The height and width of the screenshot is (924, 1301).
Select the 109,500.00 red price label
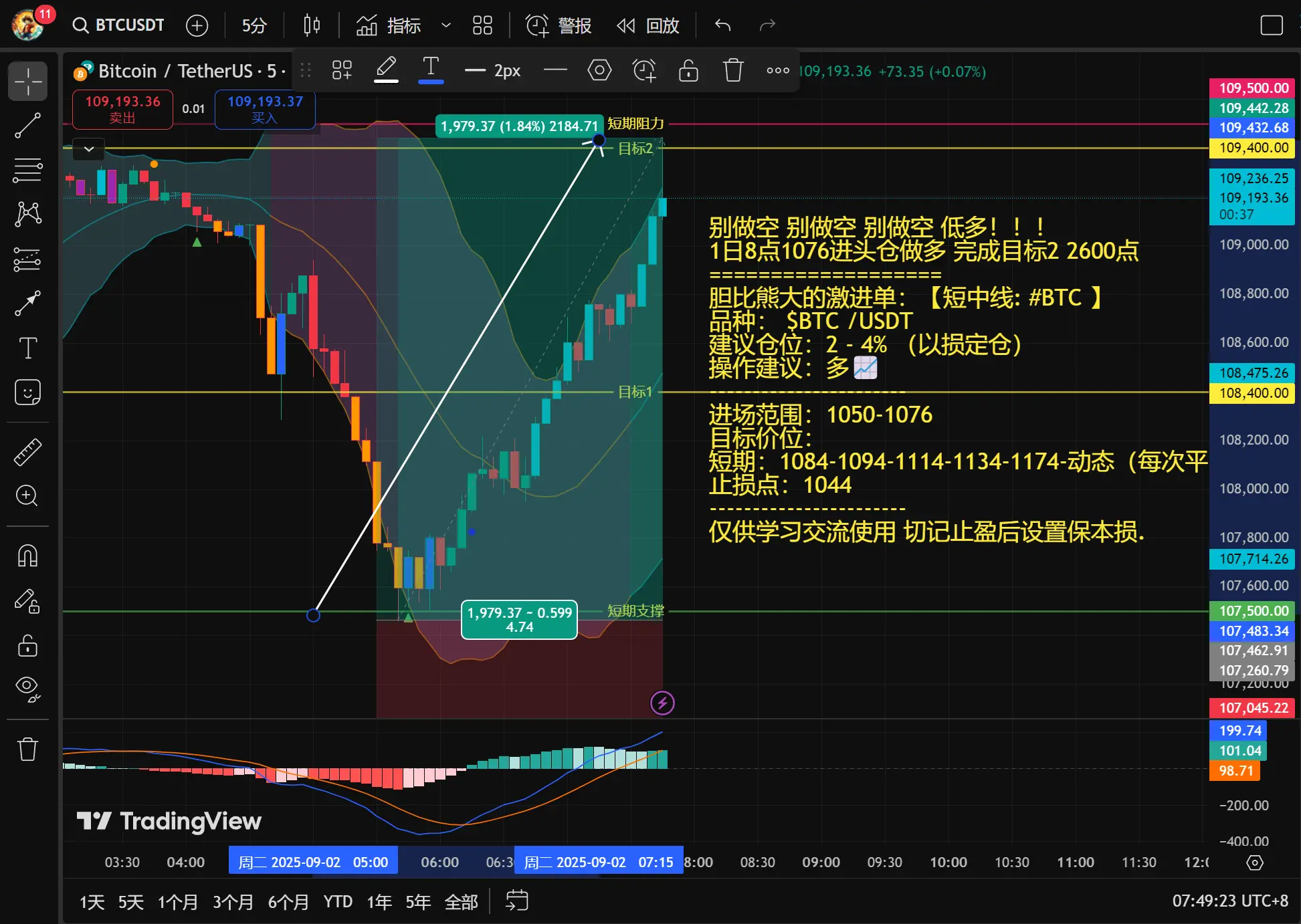tap(1252, 88)
